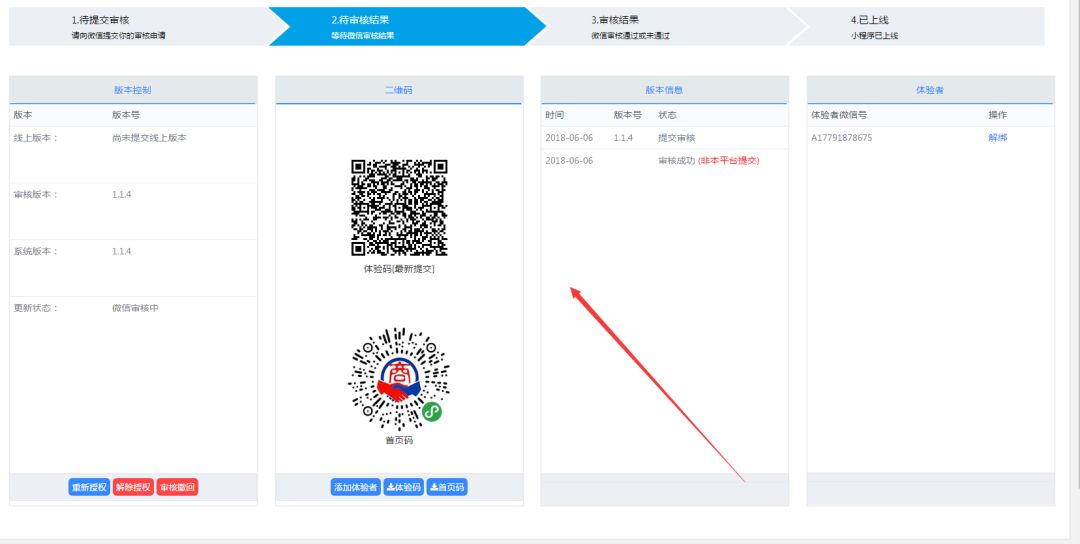
Task: Click the 系统版本 value 1.1.4
Action: point(122,251)
